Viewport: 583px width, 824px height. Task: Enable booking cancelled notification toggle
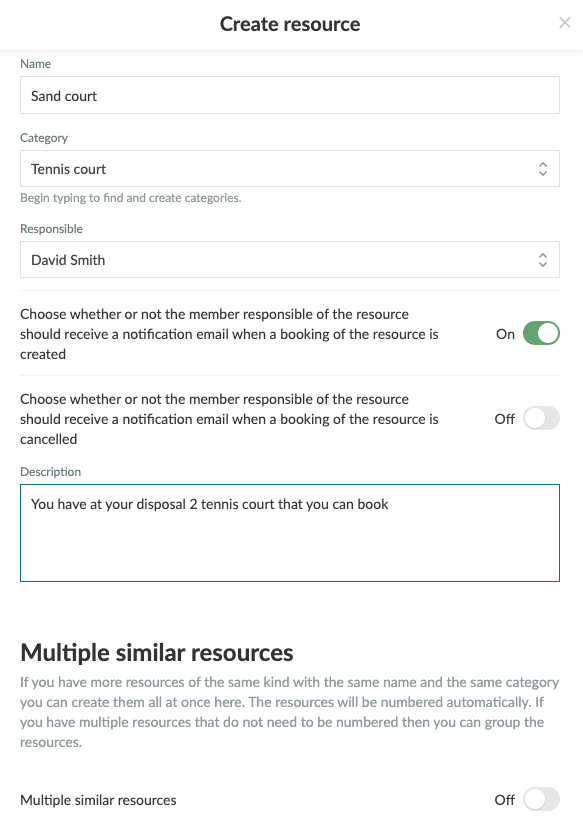click(541, 419)
